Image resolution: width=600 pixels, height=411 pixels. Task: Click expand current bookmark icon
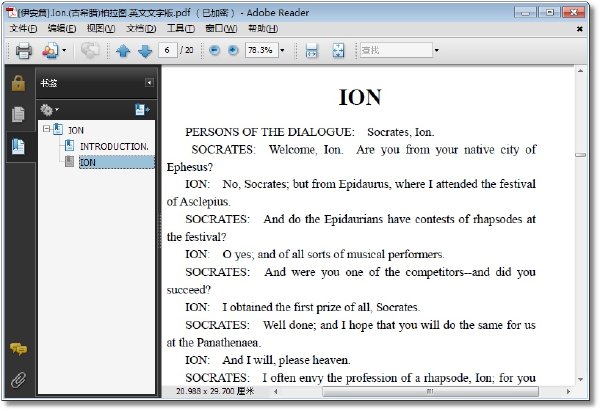(x=142, y=110)
